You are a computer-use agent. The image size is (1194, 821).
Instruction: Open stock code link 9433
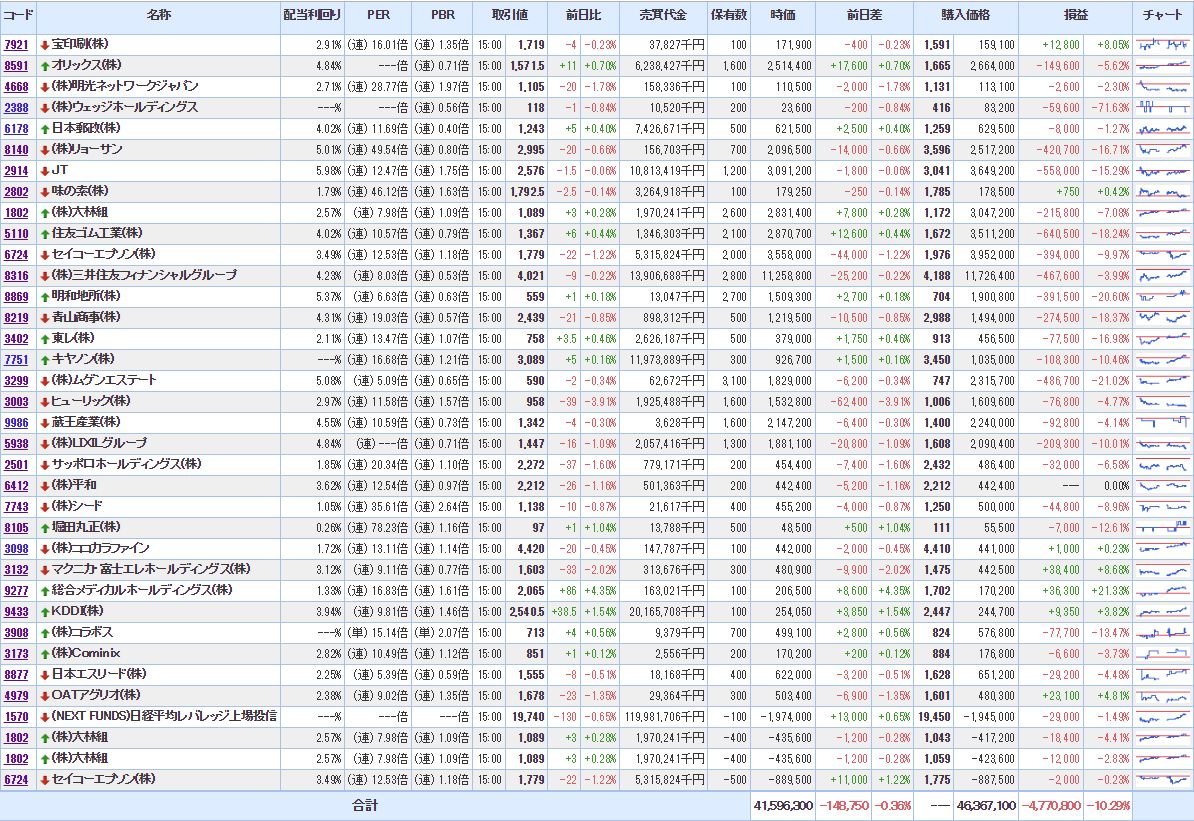tap(16, 611)
